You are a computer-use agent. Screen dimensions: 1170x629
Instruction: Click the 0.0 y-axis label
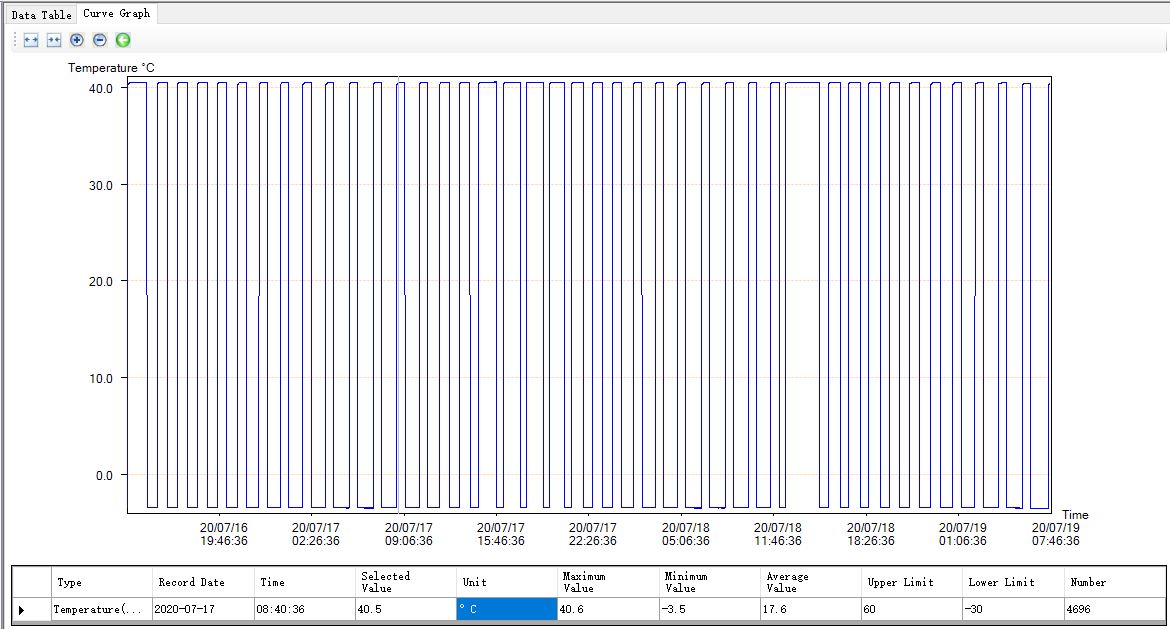(104, 475)
